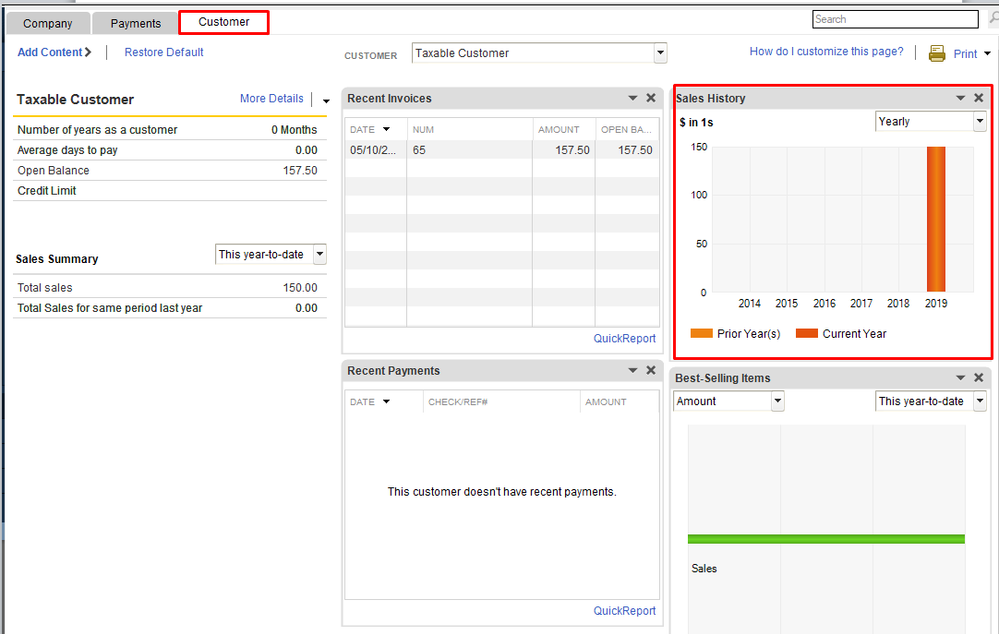Close the Recent Payments panel
999x634 pixels.
click(x=651, y=370)
